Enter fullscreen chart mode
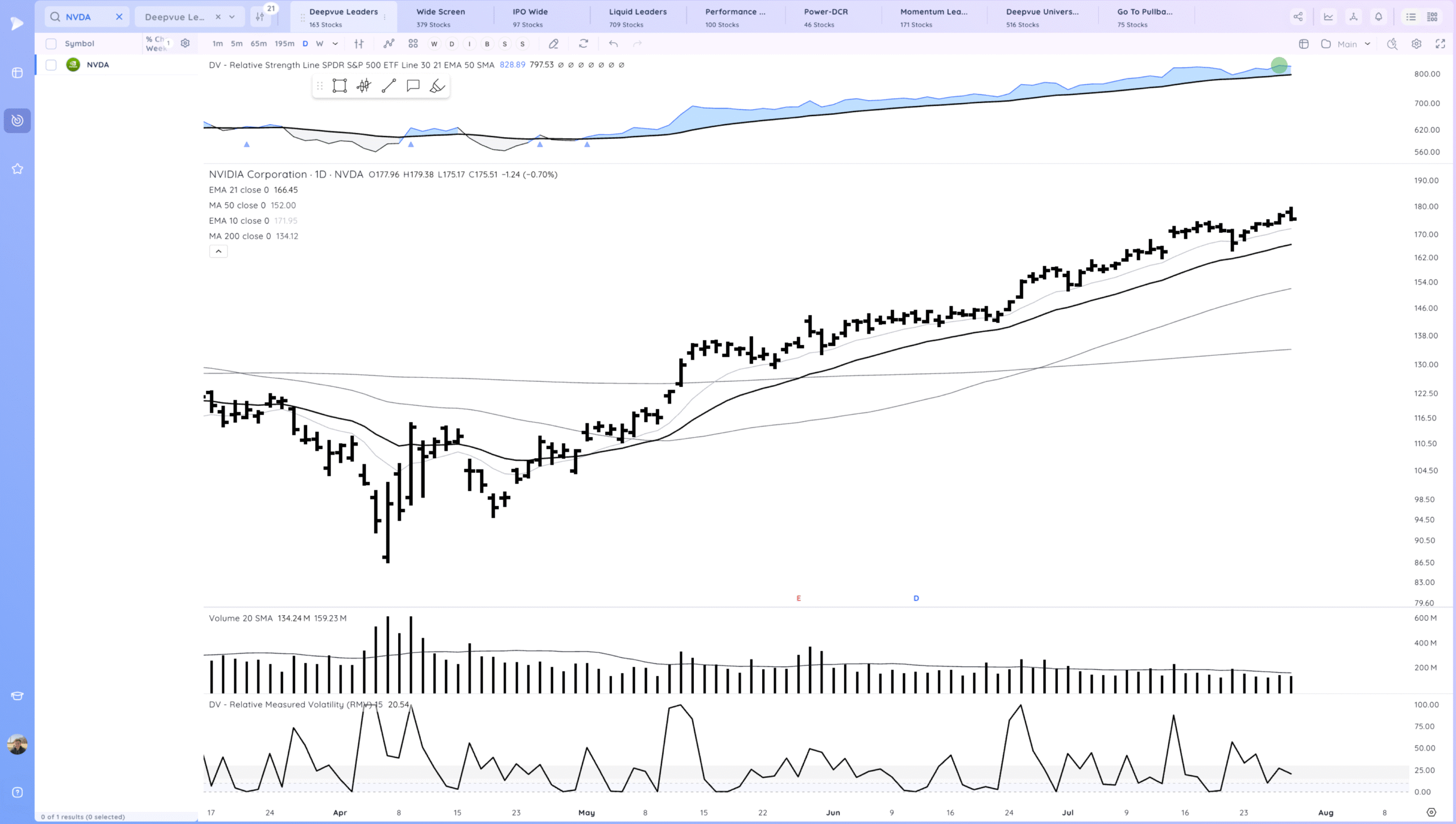Viewport: 1456px width, 824px height. click(x=1440, y=44)
